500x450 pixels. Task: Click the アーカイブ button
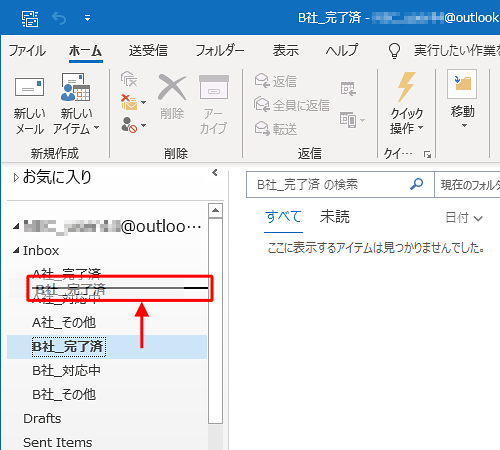tap(214, 105)
